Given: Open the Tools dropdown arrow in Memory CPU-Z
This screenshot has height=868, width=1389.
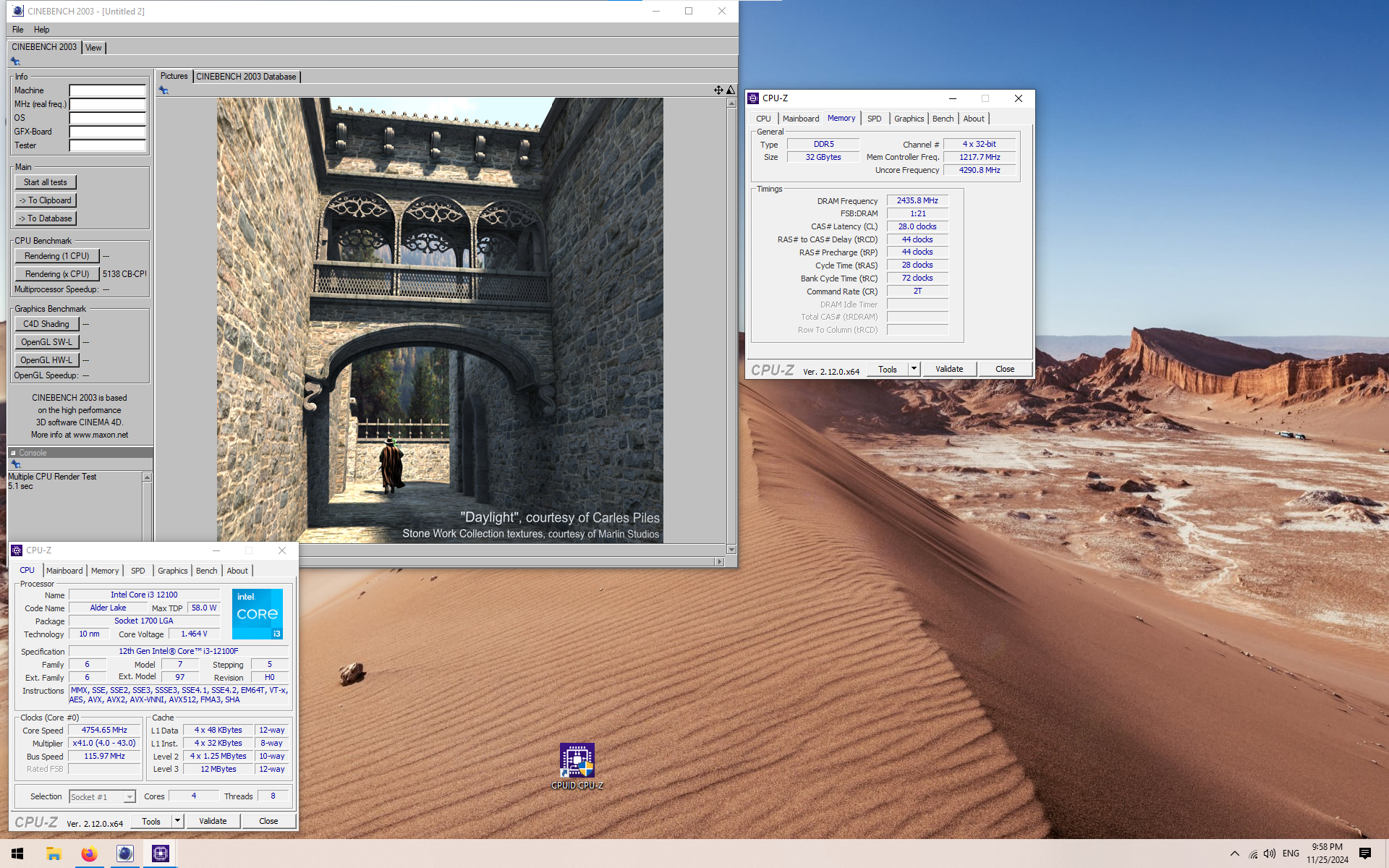Looking at the screenshot, I should pyautogui.click(x=914, y=369).
